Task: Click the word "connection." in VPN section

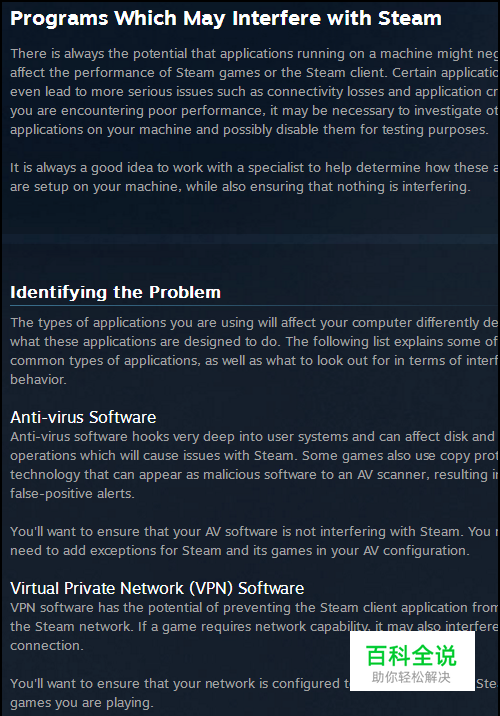Action: 47,646
